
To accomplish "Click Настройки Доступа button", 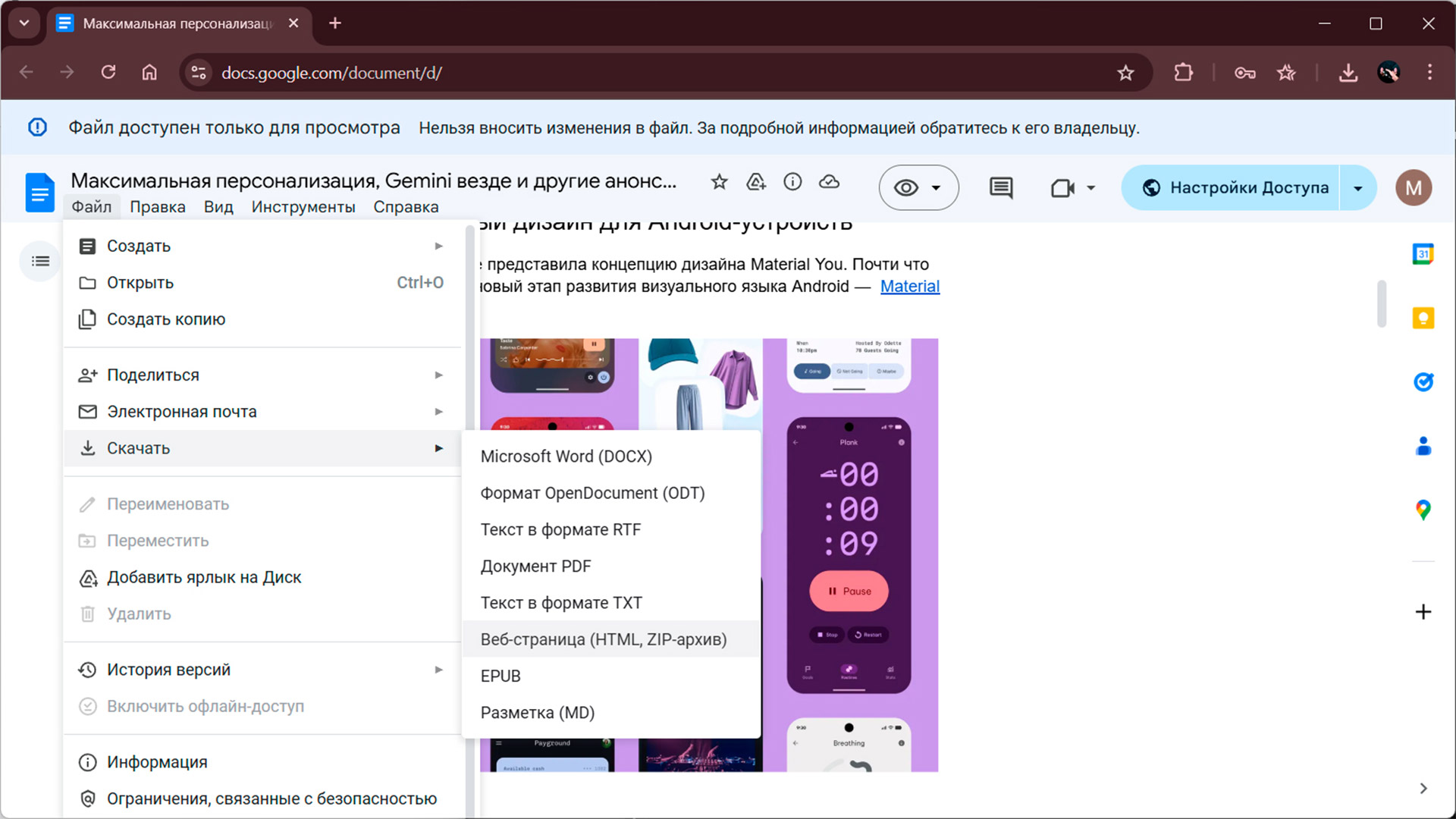I will 1231,187.
